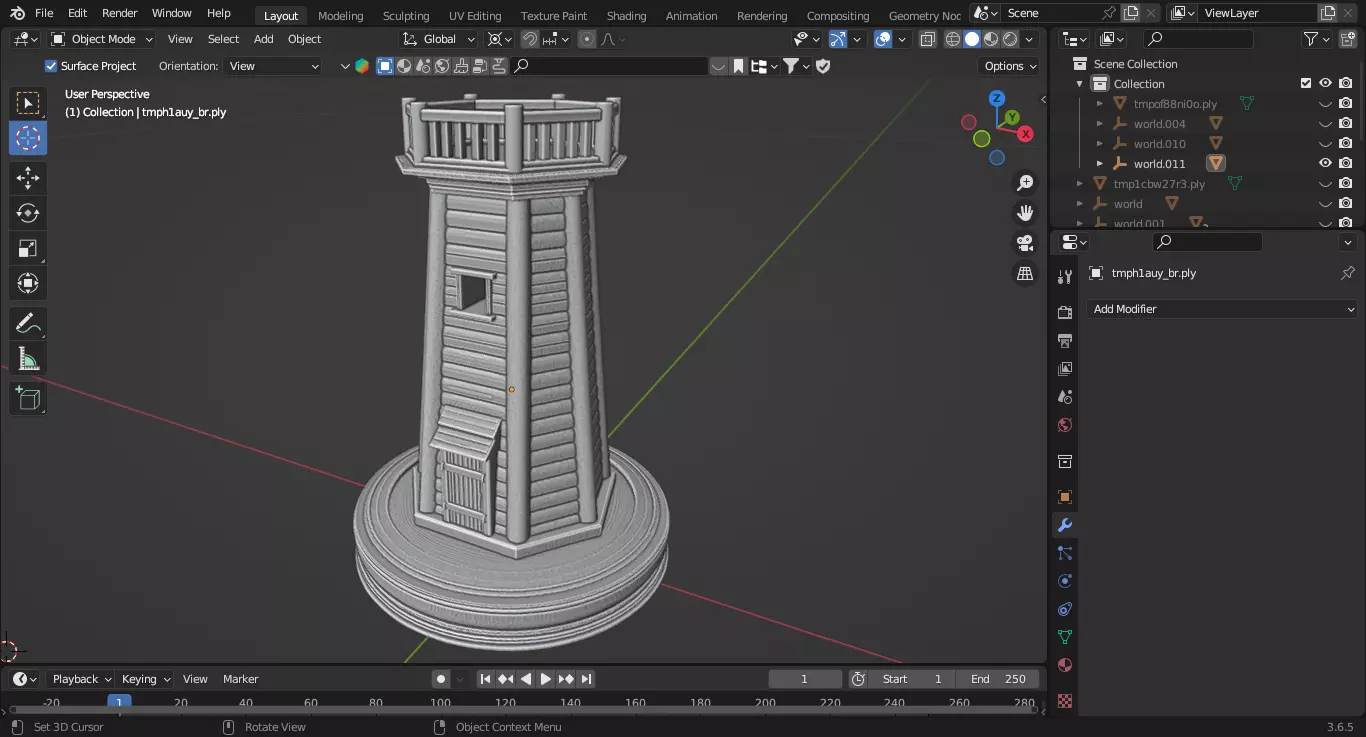
Task: Select the Add Cube tool
Action: (28, 399)
